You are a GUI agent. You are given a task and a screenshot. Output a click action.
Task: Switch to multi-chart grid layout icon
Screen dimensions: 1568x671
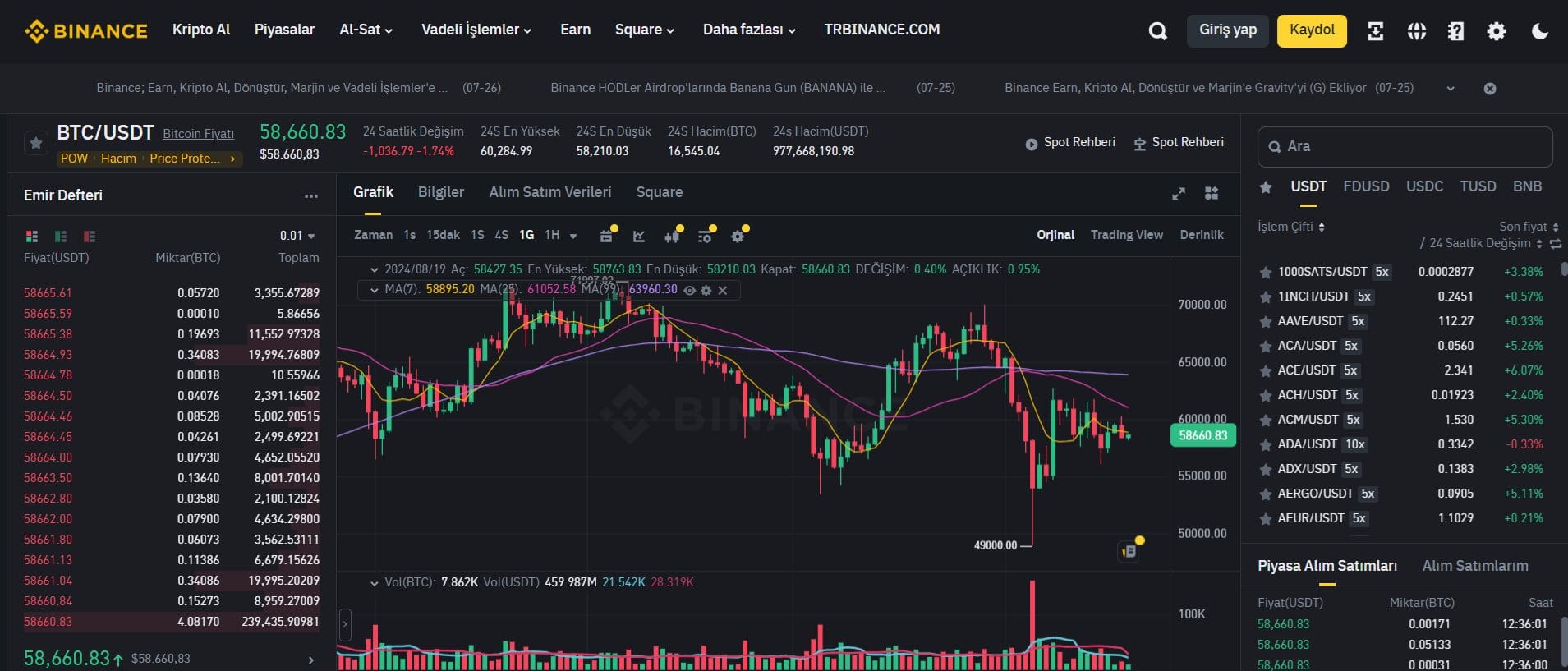coord(1212,193)
